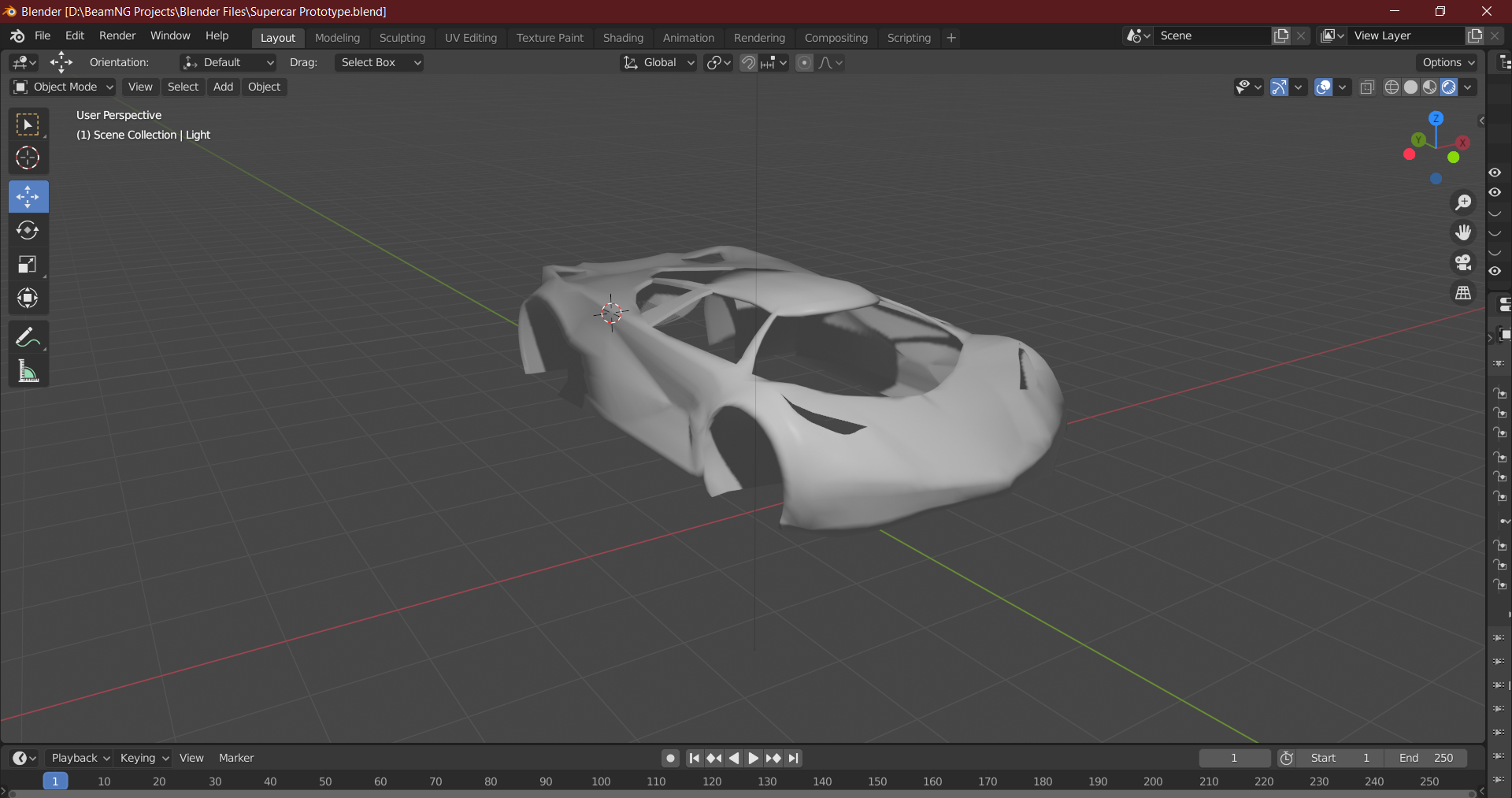Jump to the first frame

point(694,758)
